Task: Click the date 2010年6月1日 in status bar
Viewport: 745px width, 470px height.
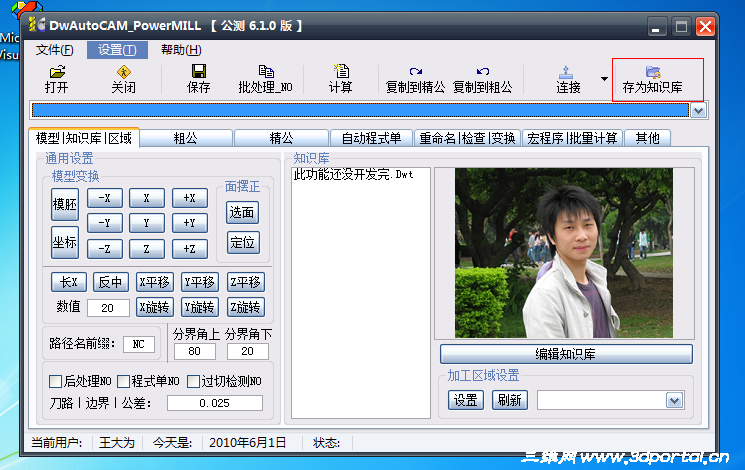Action: tap(247, 443)
